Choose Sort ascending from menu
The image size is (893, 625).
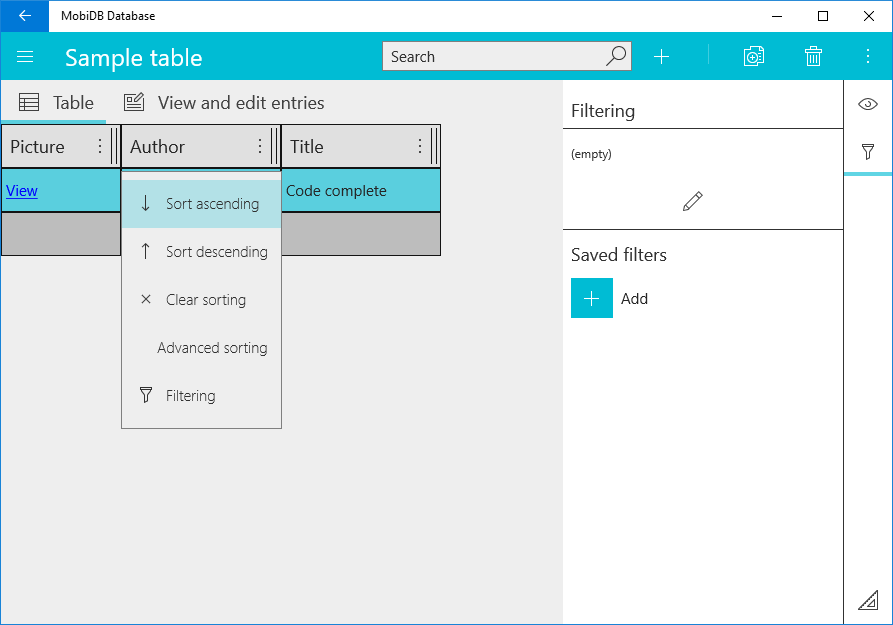coord(202,204)
